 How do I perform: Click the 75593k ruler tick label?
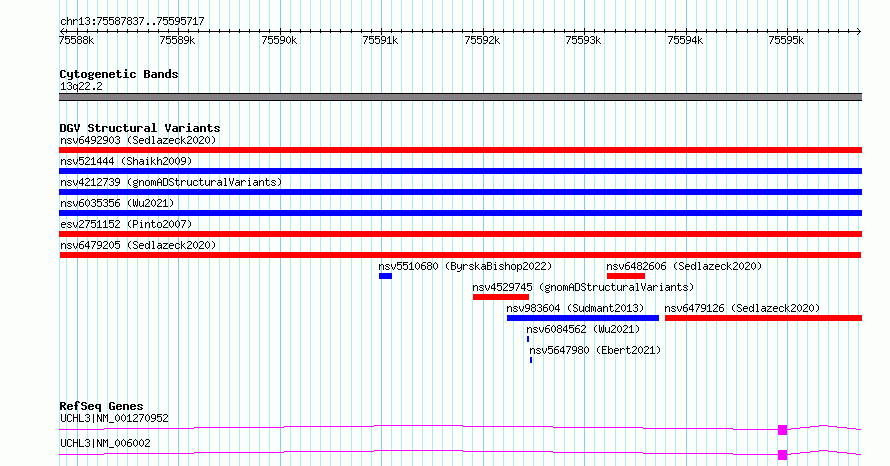[583, 40]
